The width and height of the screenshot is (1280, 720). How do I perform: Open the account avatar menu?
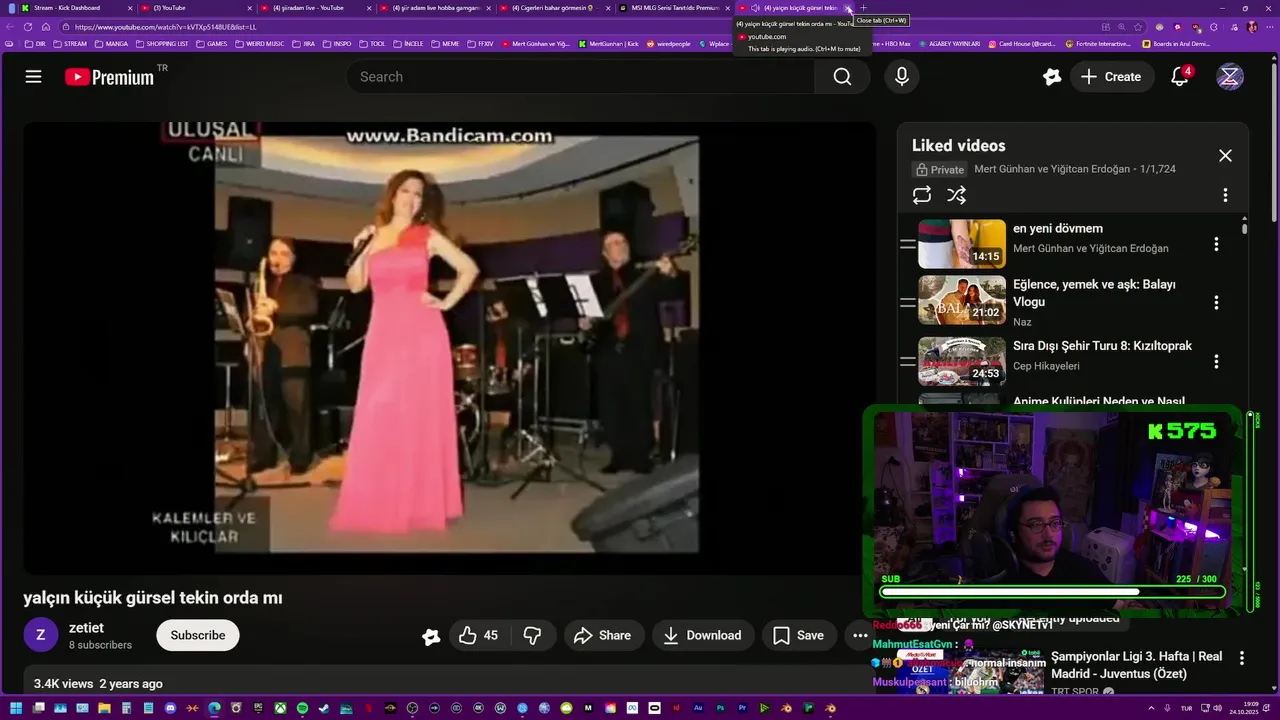pos(1230,77)
